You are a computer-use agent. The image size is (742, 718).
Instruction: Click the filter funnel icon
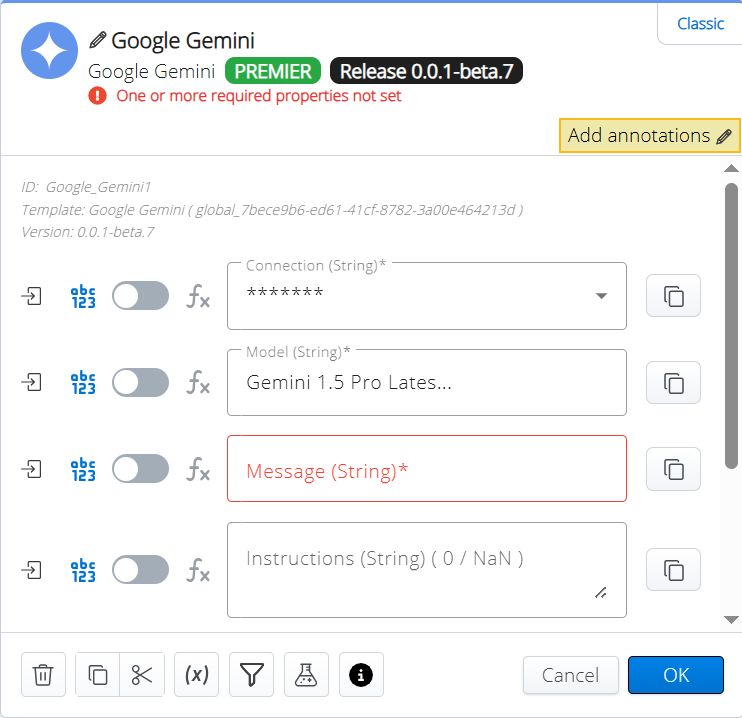tap(251, 675)
